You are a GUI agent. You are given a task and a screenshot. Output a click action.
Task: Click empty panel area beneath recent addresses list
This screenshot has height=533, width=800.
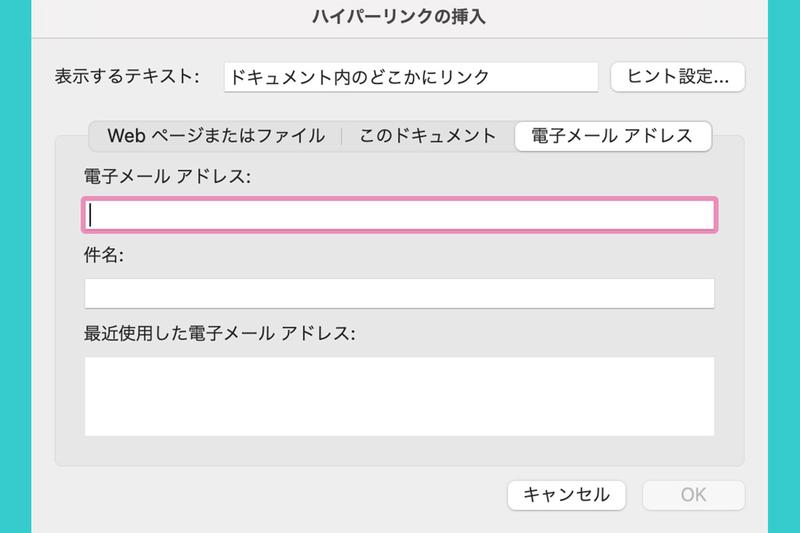[x=399, y=451]
